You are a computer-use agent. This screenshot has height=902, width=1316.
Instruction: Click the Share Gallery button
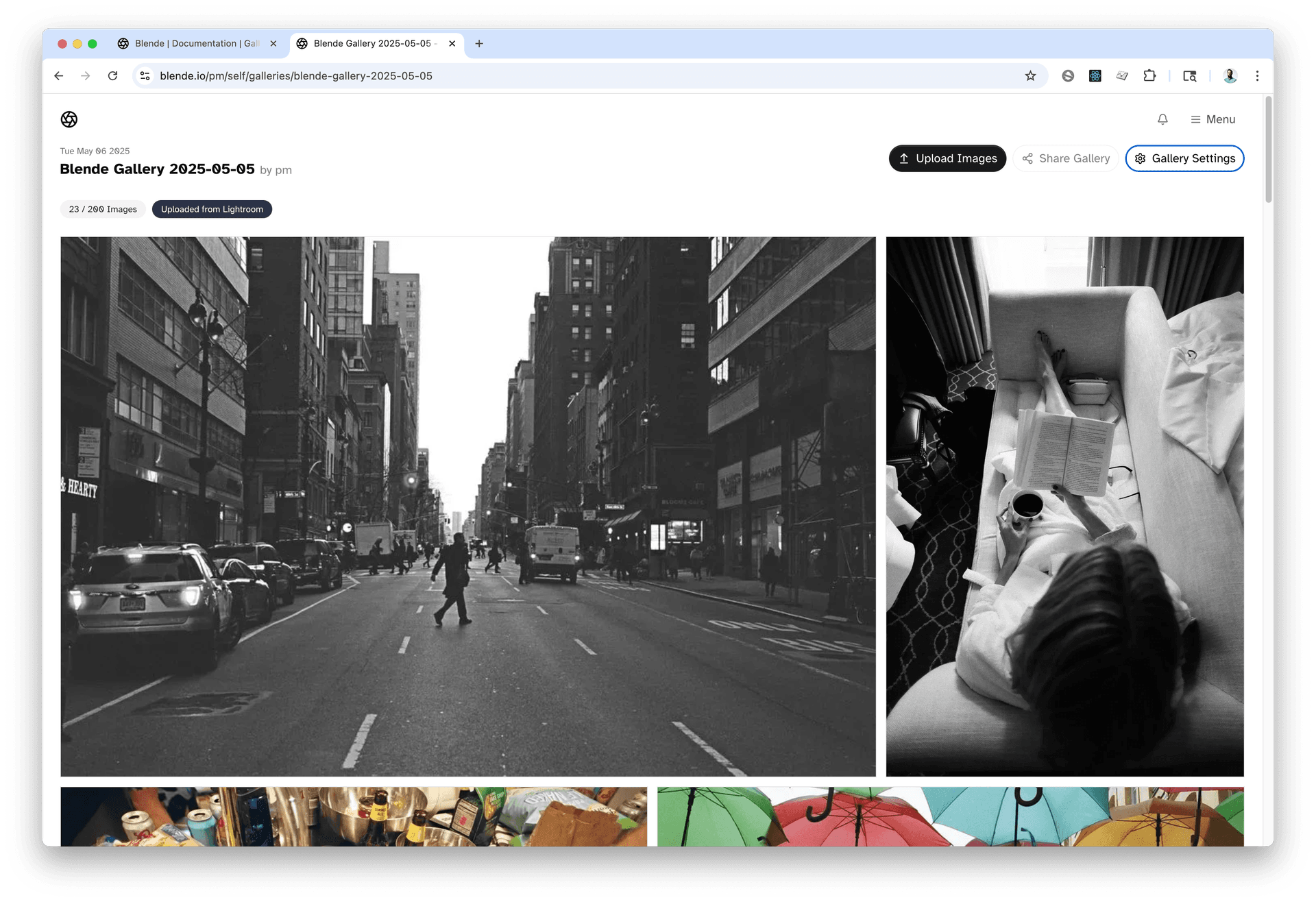point(1065,158)
